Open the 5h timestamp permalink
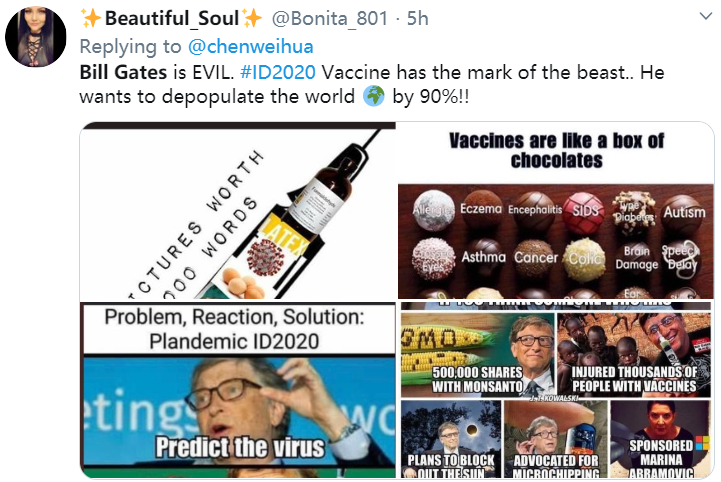The image size is (721, 482). (418, 18)
